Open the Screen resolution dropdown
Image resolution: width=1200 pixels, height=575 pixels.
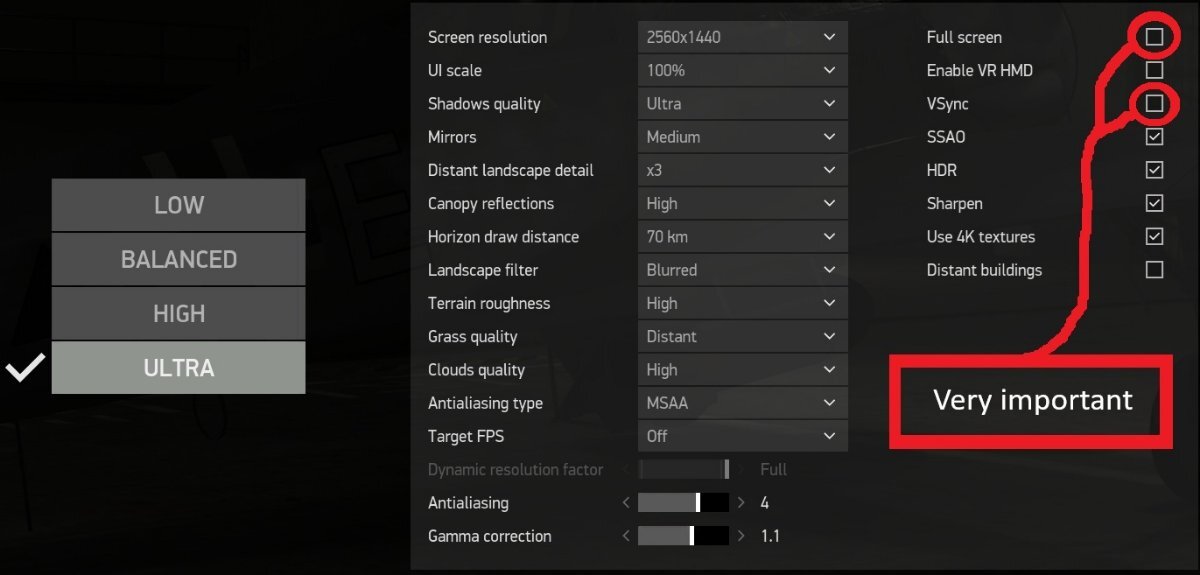742,37
